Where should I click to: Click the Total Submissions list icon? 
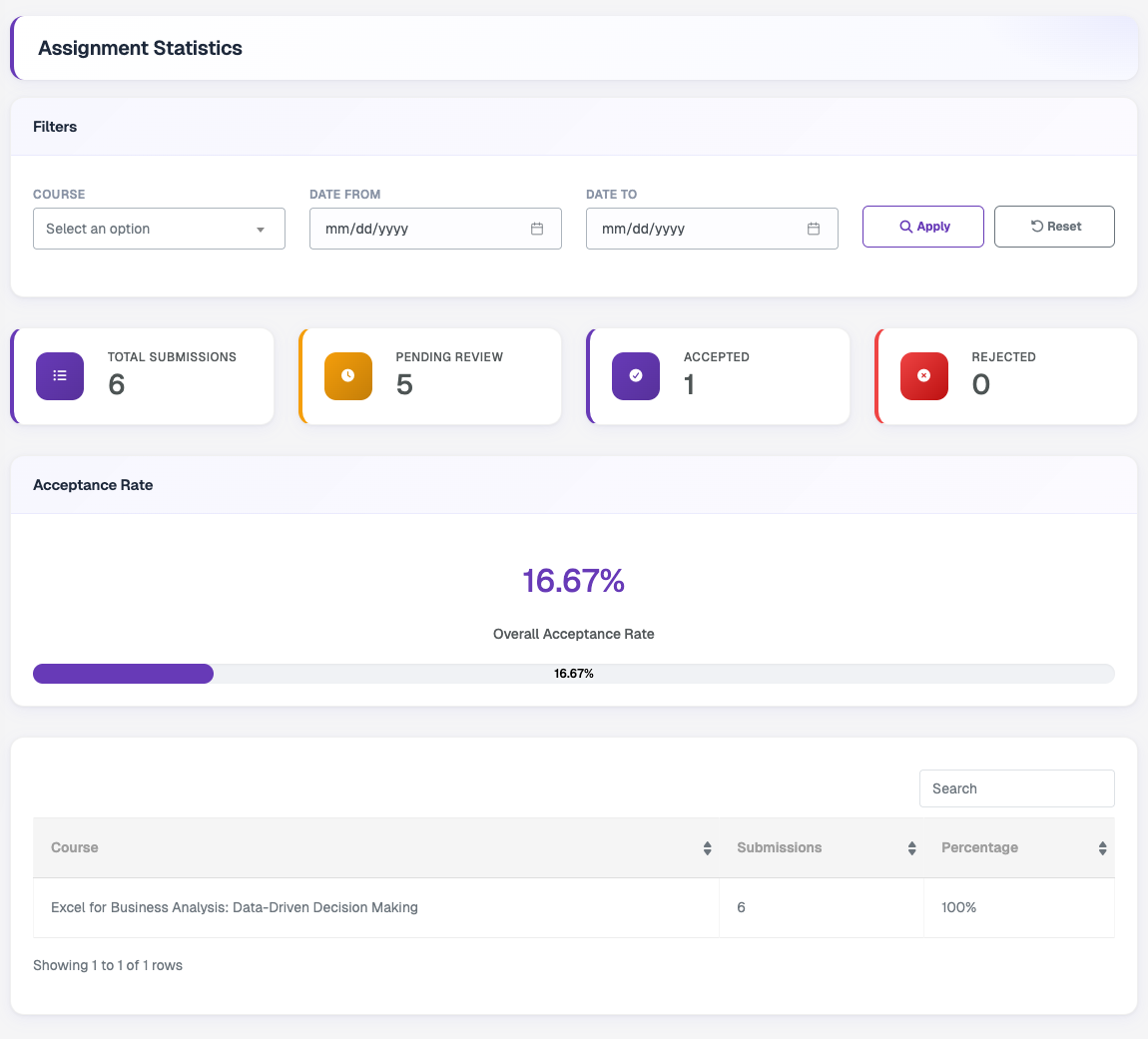[x=60, y=375]
